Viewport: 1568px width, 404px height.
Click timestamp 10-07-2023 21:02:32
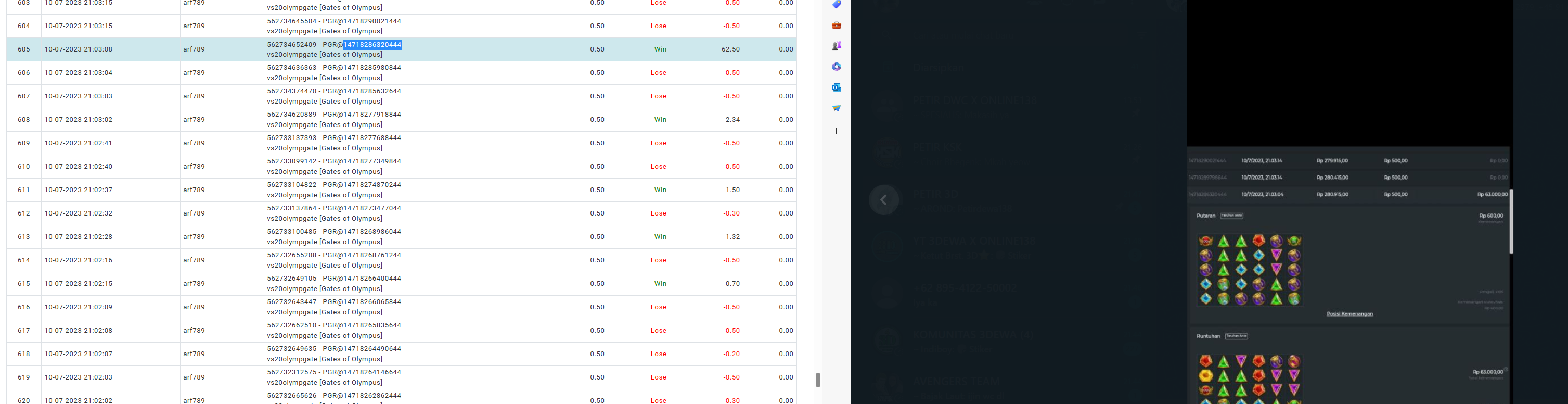pyautogui.click(x=79, y=214)
